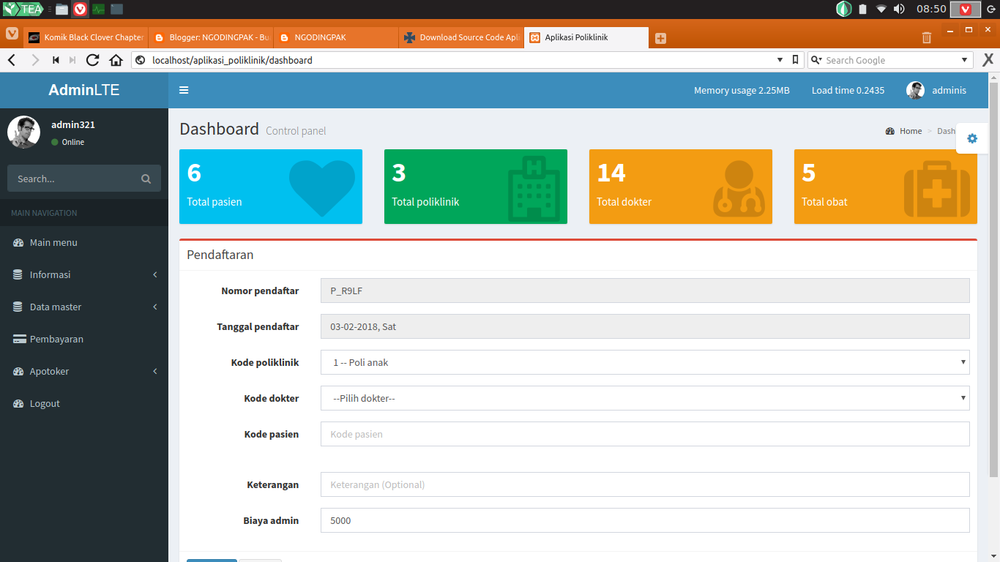The height and width of the screenshot is (562, 1000).
Task: Click the clock showing 08:50
Action: click(x=931, y=9)
